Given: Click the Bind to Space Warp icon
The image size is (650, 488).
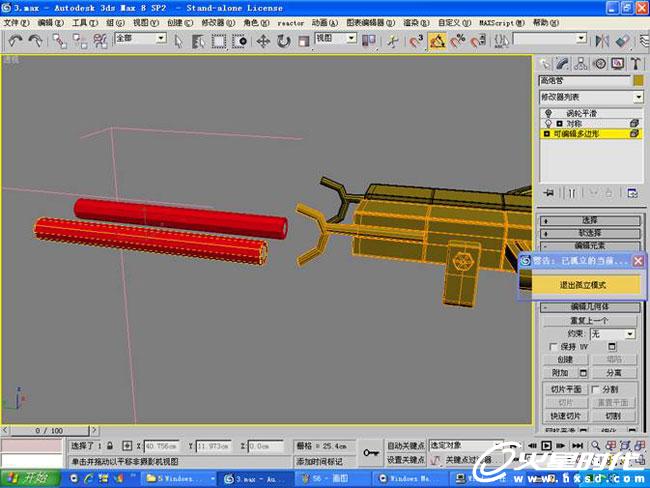Looking at the screenshot, I should (100, 41).
